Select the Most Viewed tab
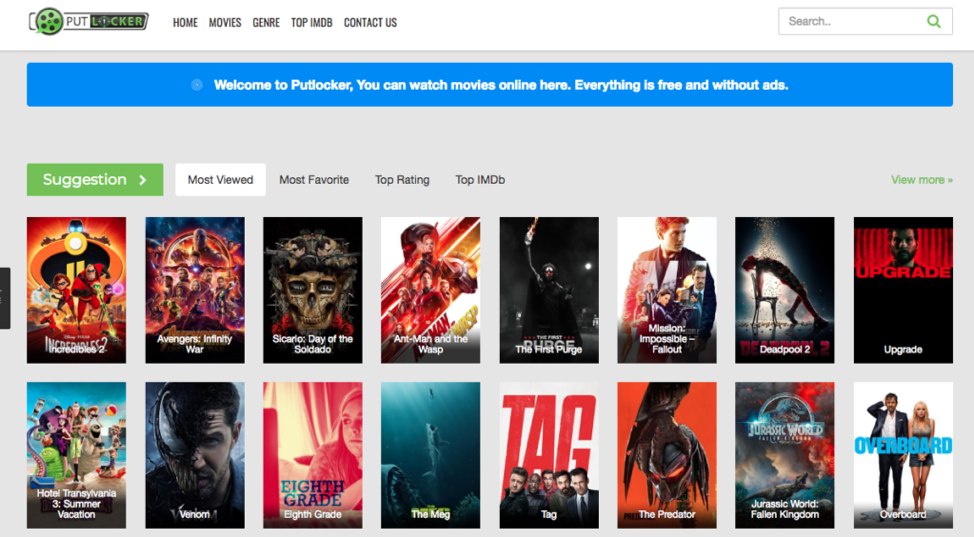974x537 pixels. click(x=221, y=180)
